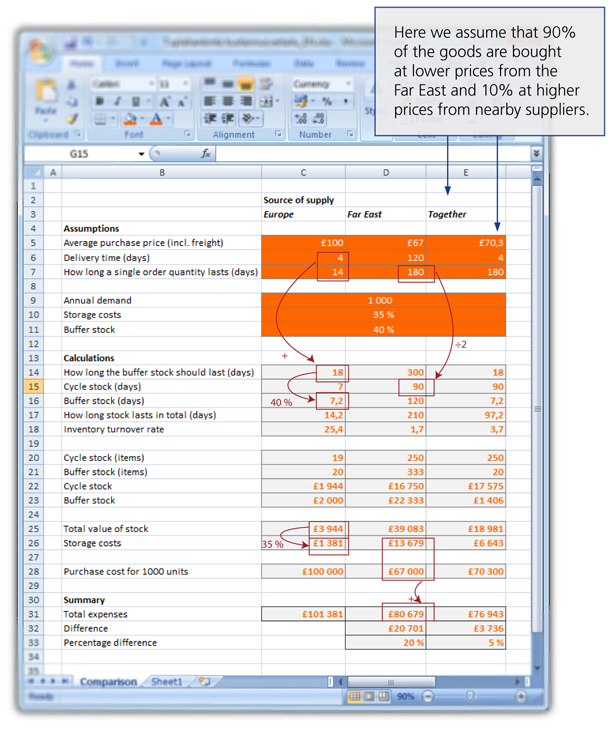The width and height of the screenshot is (610, 733).
Task: Click the Decrease Indent icon
Action: tap(209, 119)
